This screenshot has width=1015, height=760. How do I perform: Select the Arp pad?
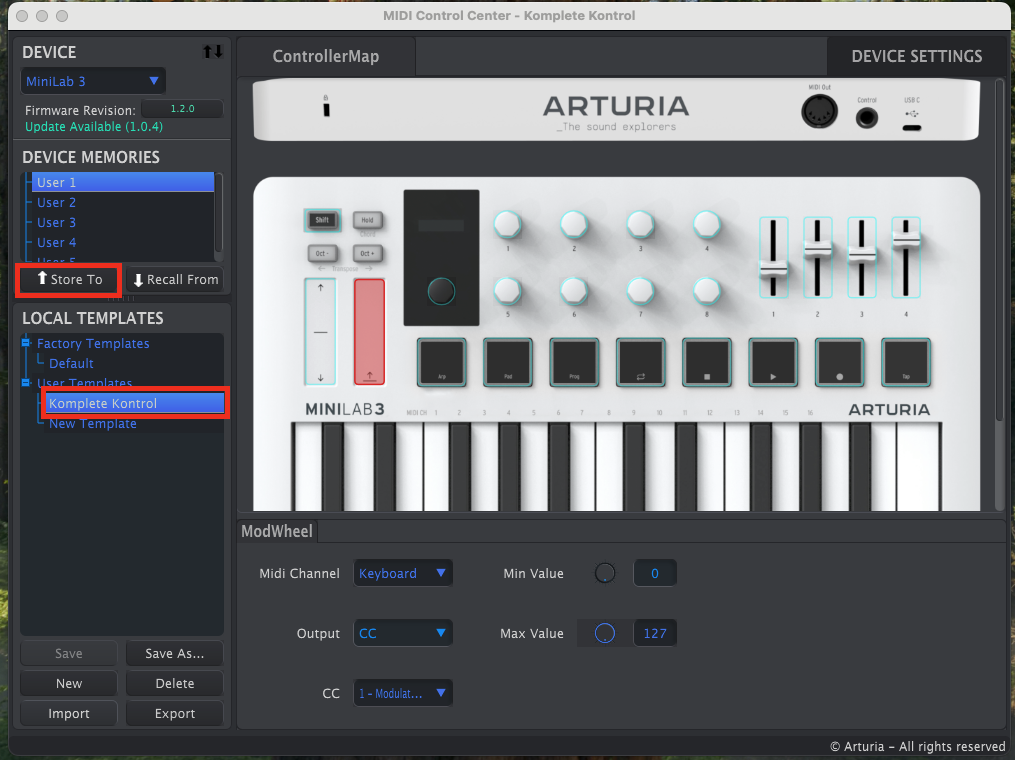pos(441,363)
